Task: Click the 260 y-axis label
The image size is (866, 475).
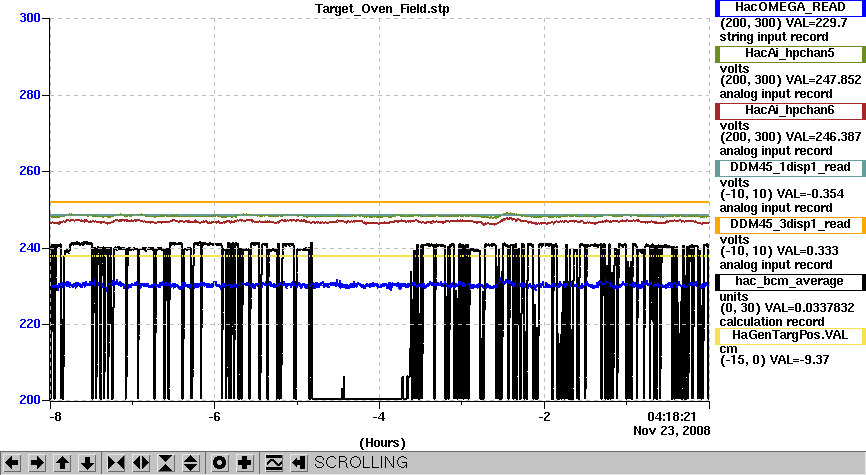Action: tap(30, 171)
